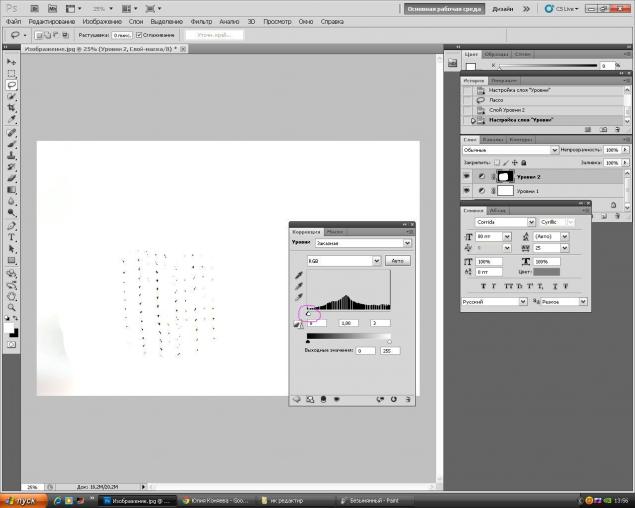Select the Crop tool
This screenshot has width=635, height=508.
(x=11, y=108)
